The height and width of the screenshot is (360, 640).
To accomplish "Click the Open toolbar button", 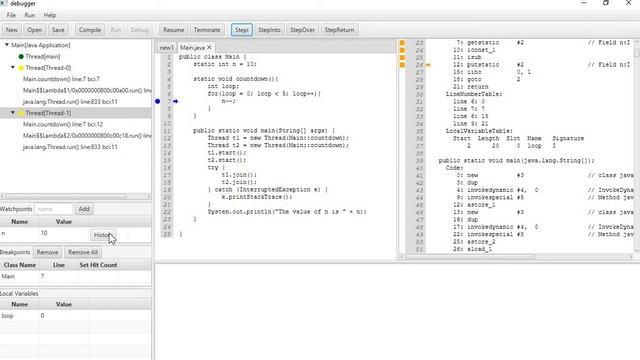I will click(34, 30).
